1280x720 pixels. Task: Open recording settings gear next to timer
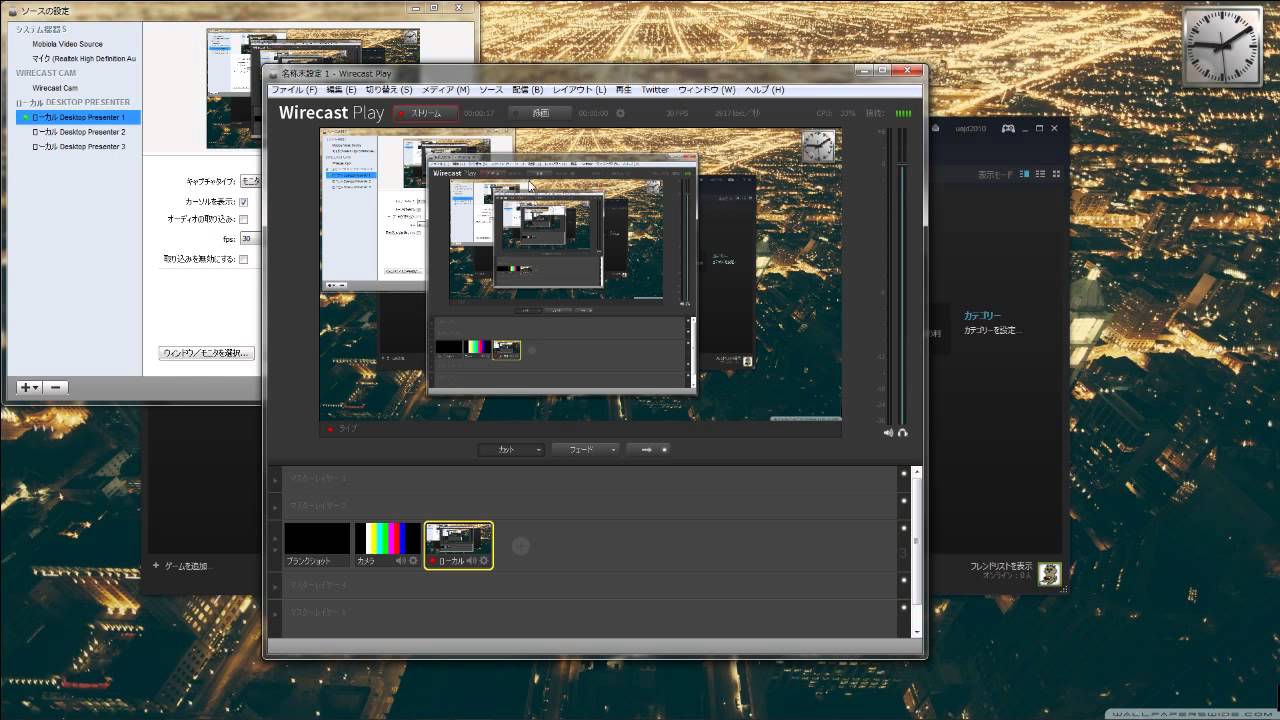pyautogui.click(x=620, y=113)
